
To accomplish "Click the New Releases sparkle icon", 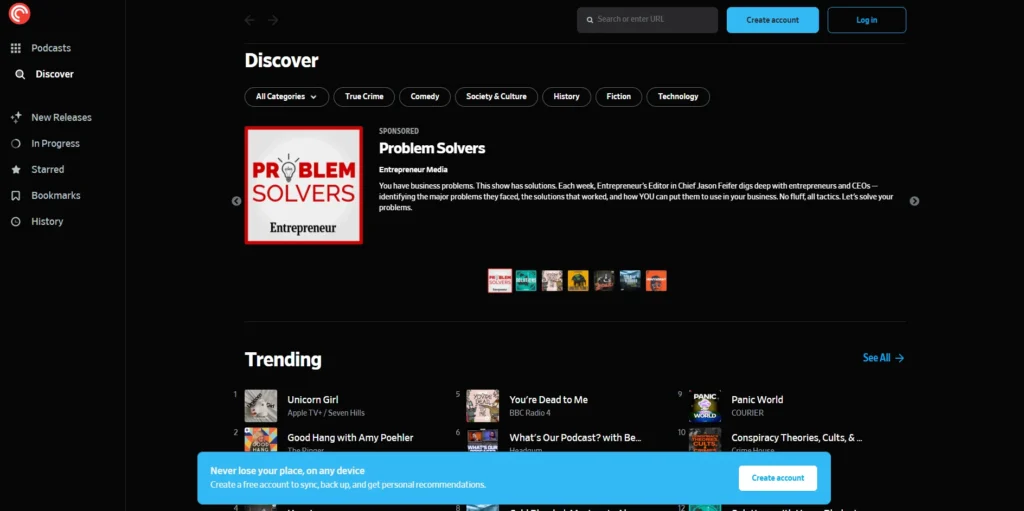I will [x=16, y=118].
